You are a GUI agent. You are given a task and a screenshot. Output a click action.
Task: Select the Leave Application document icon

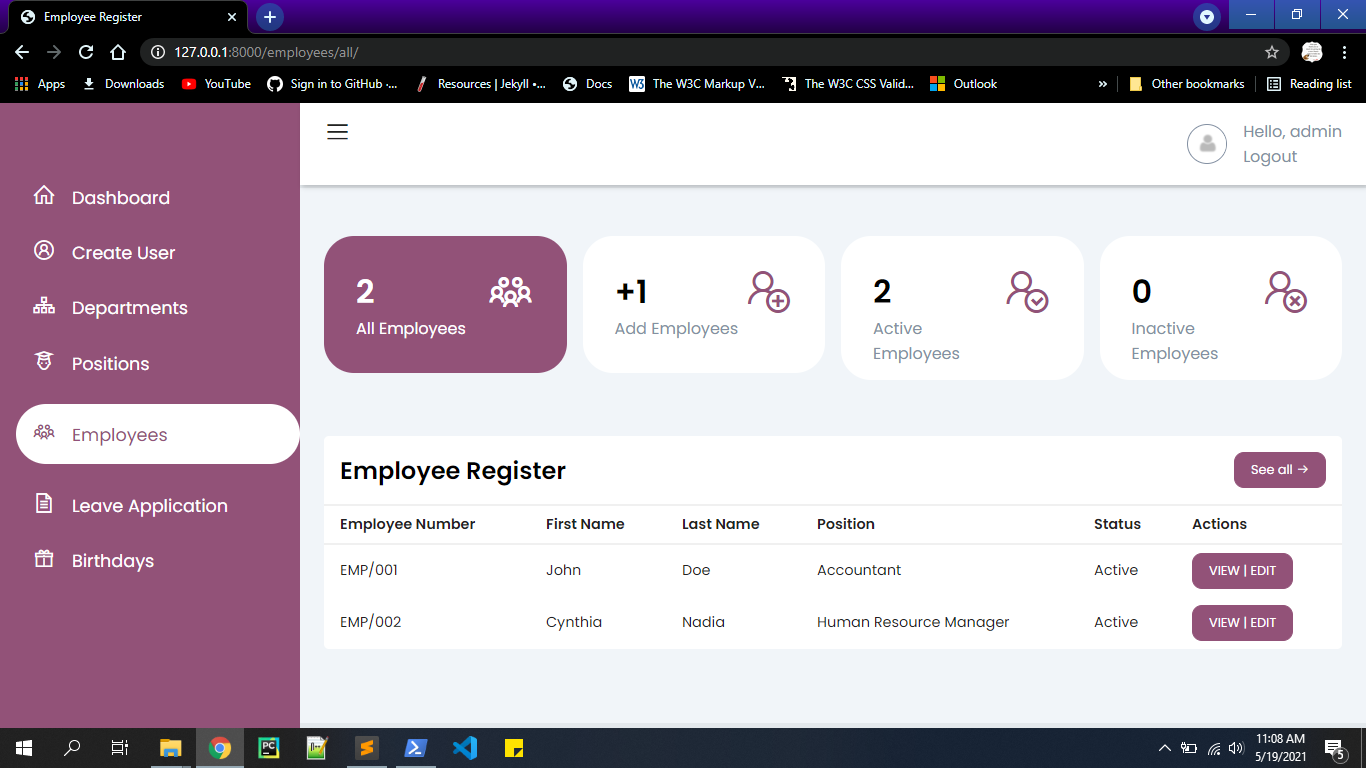(44, 505)
